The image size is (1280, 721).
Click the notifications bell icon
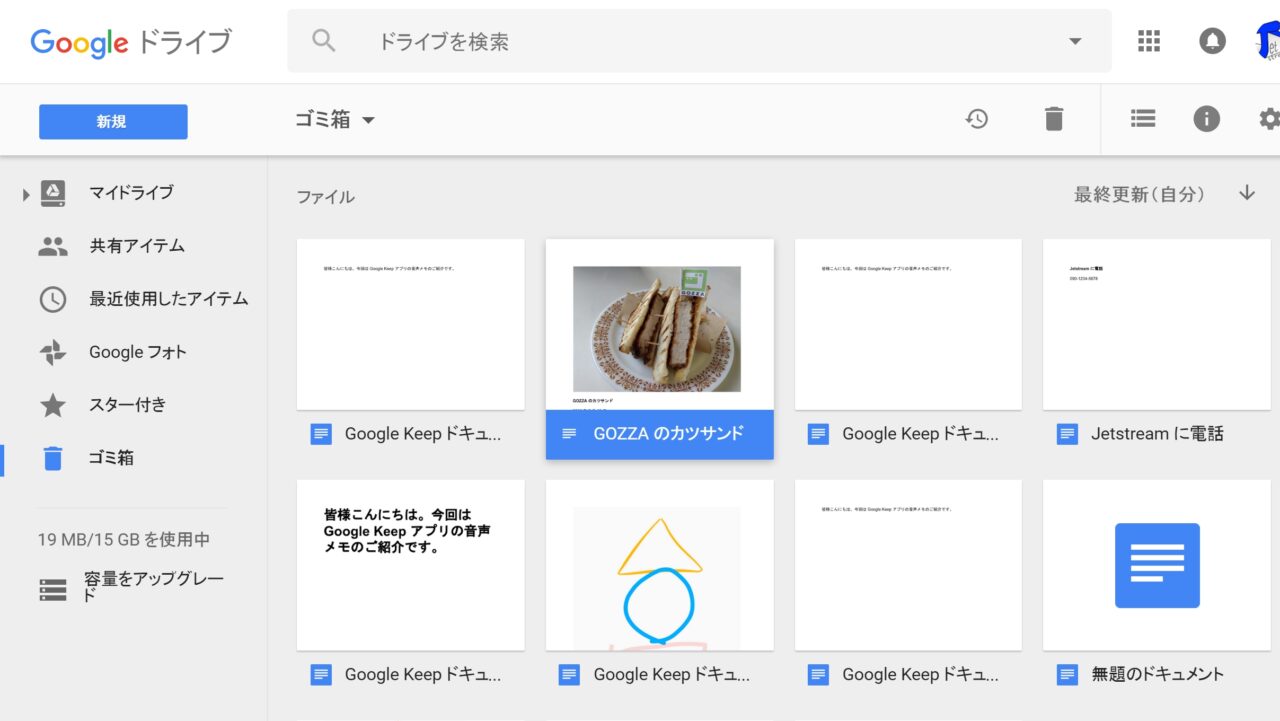(x=1212, y=41)
